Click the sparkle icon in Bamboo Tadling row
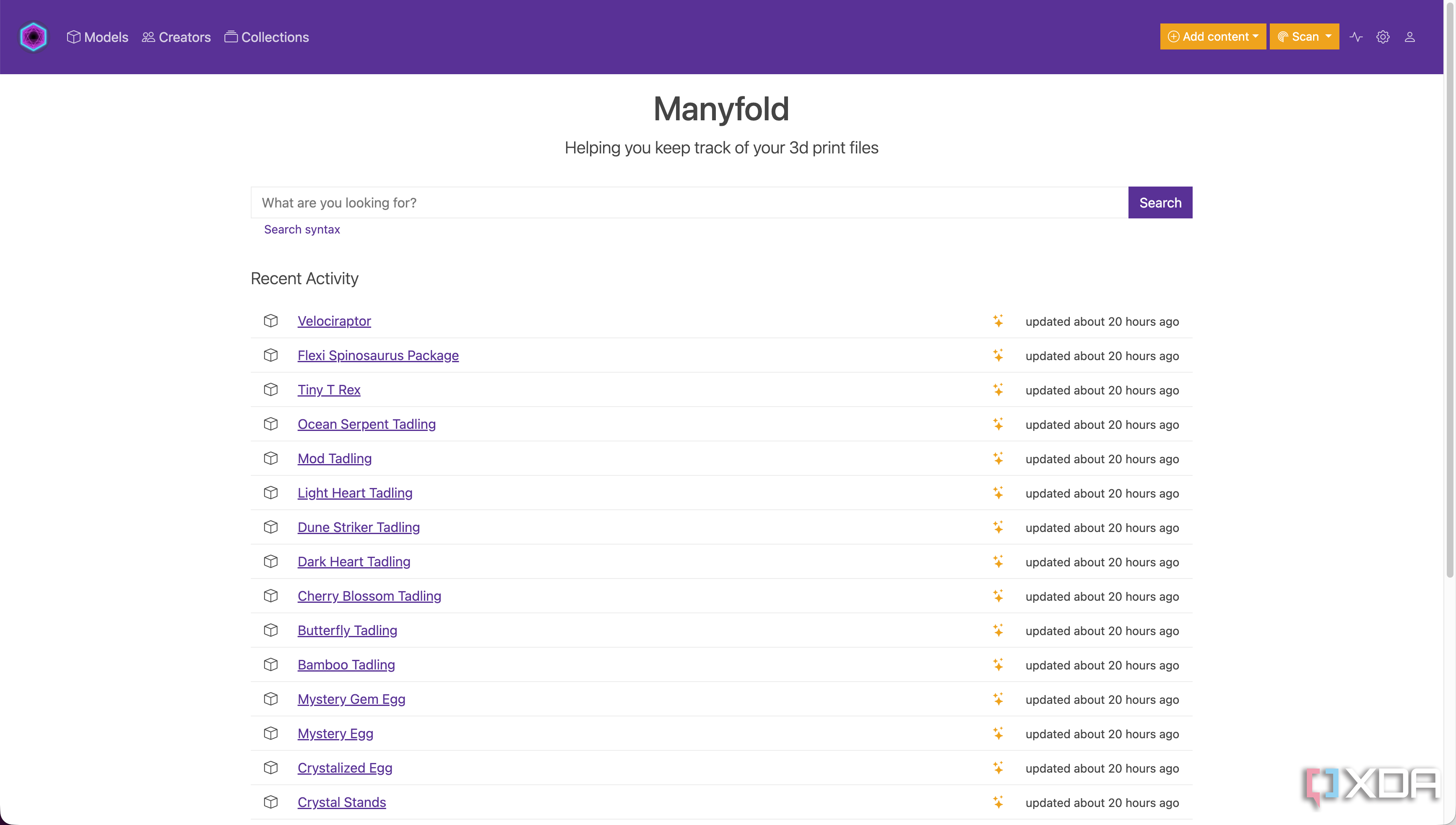The width and height of the screenshot is (1456, 825). pyautogui.click(x=998, y=664)
